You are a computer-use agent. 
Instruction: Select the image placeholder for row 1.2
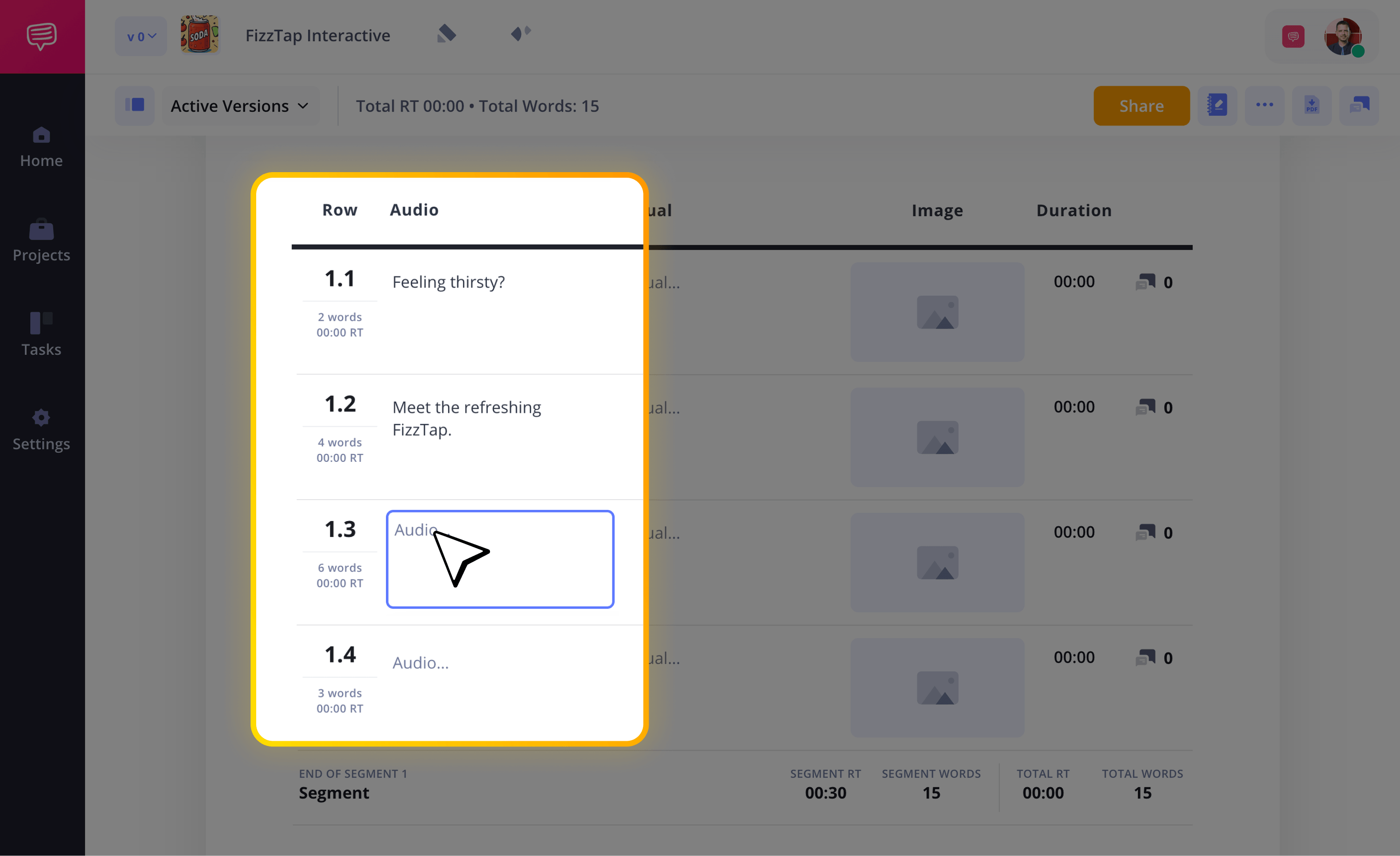point(937,438)
